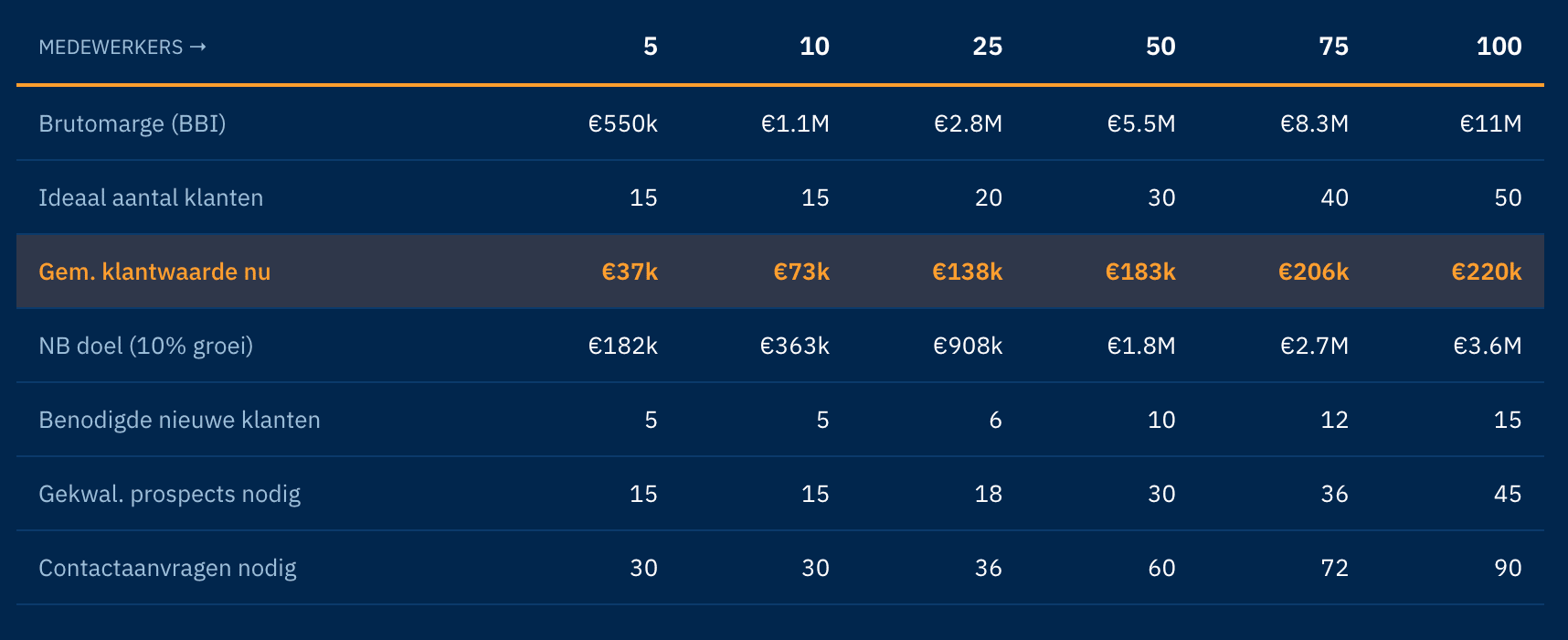1568x640 pixels.
Task: Click the highlighted Gem. klantwaarde nu label
Action: click(154, 272)
